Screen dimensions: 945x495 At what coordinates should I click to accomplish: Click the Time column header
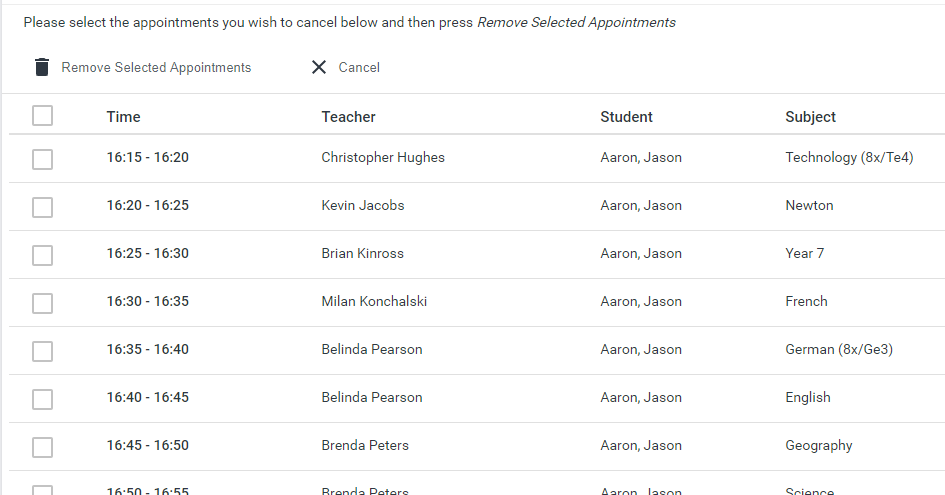123,117
